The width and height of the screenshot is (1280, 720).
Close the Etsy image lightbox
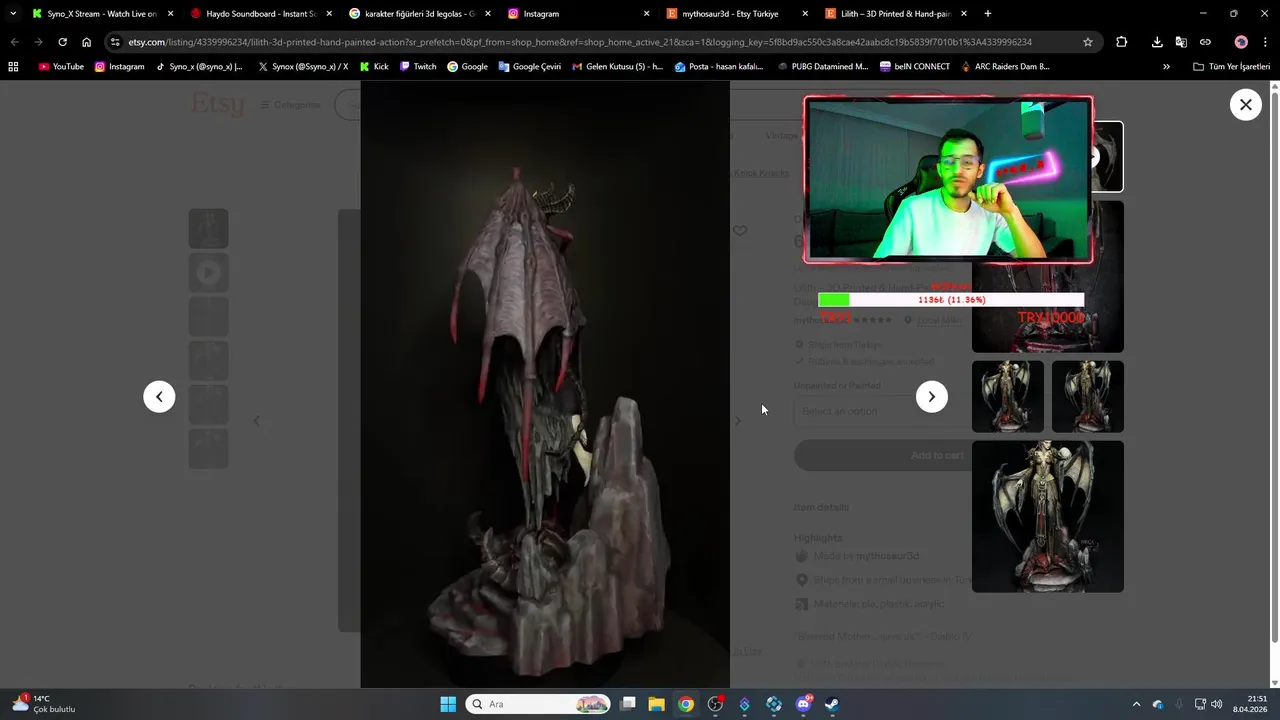(x=1245, y=104)
